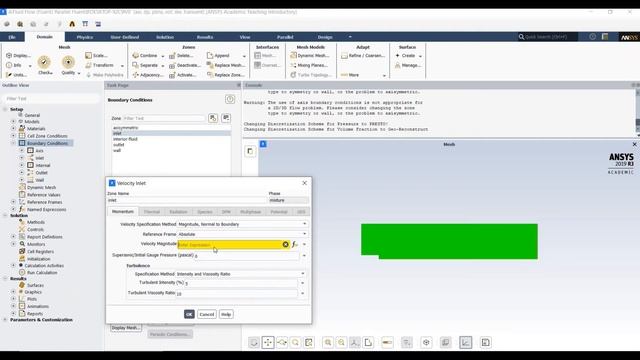Select the translate/pan tool in graphics toolbar
The width and height of the screenshot is (640, 360).
pyautogui.click(x=268, y=342)
